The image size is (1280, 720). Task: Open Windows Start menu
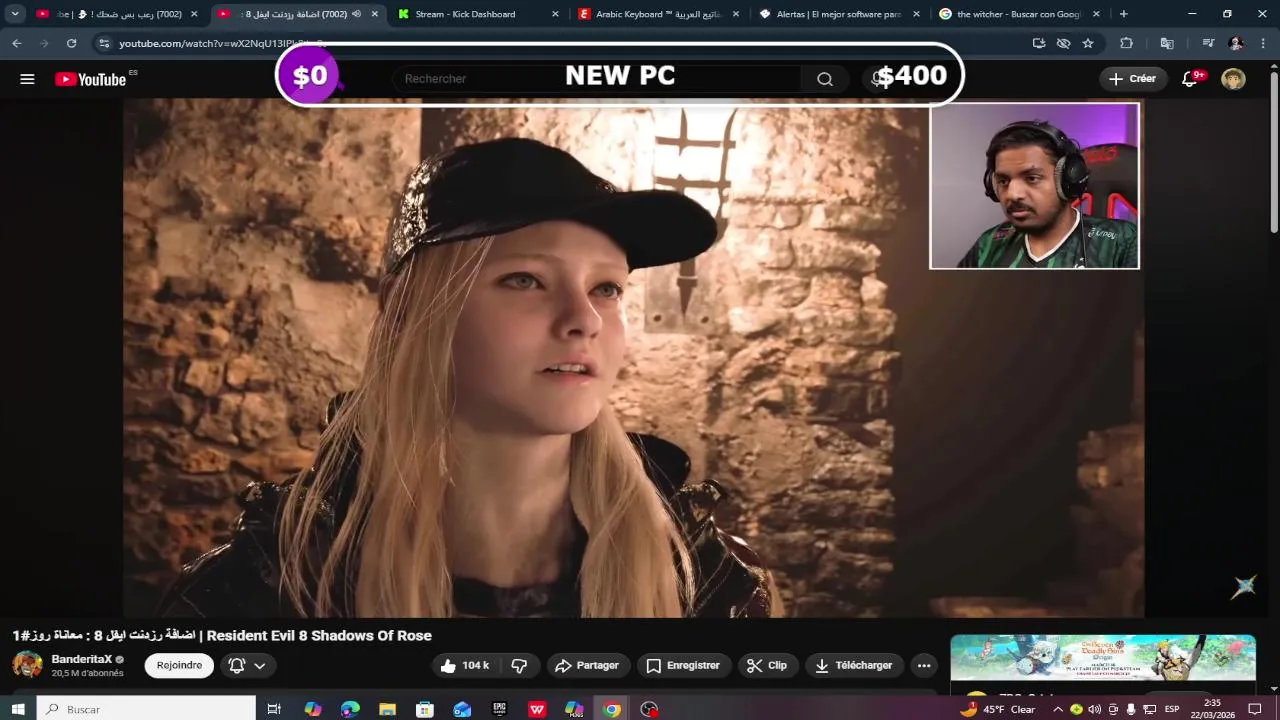tap(18, 709)
